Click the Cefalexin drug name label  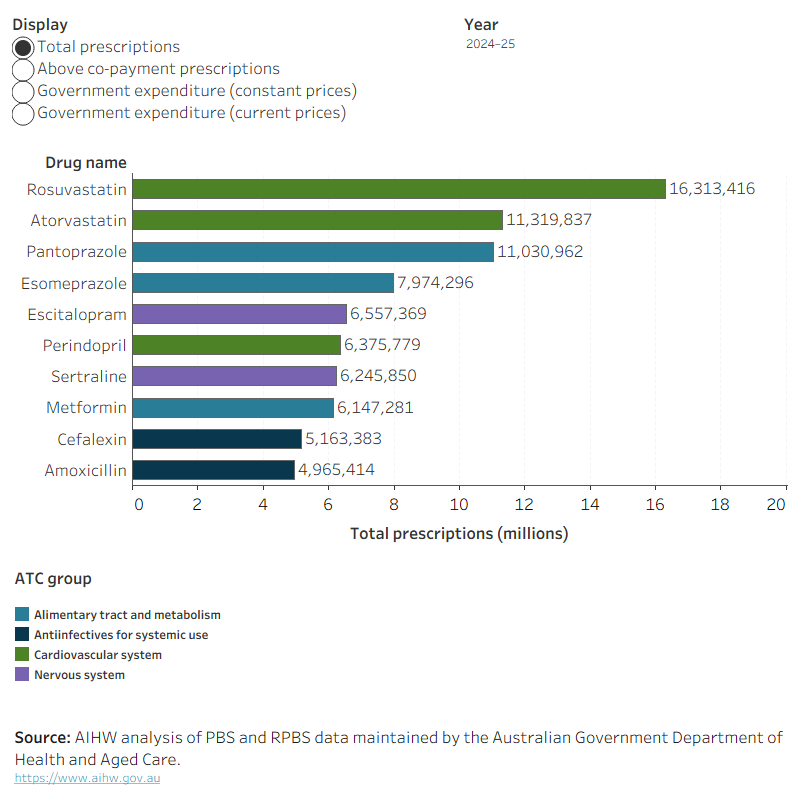(x=92, y=439)
